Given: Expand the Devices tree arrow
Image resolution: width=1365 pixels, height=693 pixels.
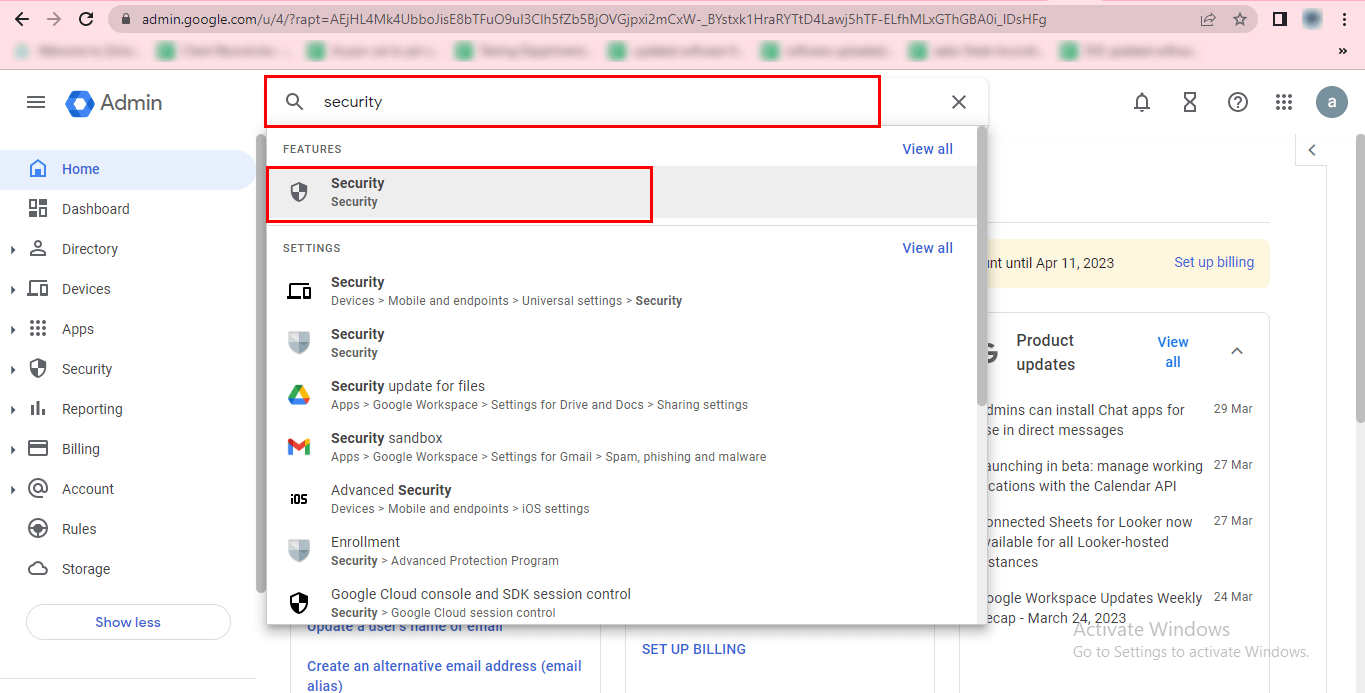Looking at the screenshot, I should [13, 290].
